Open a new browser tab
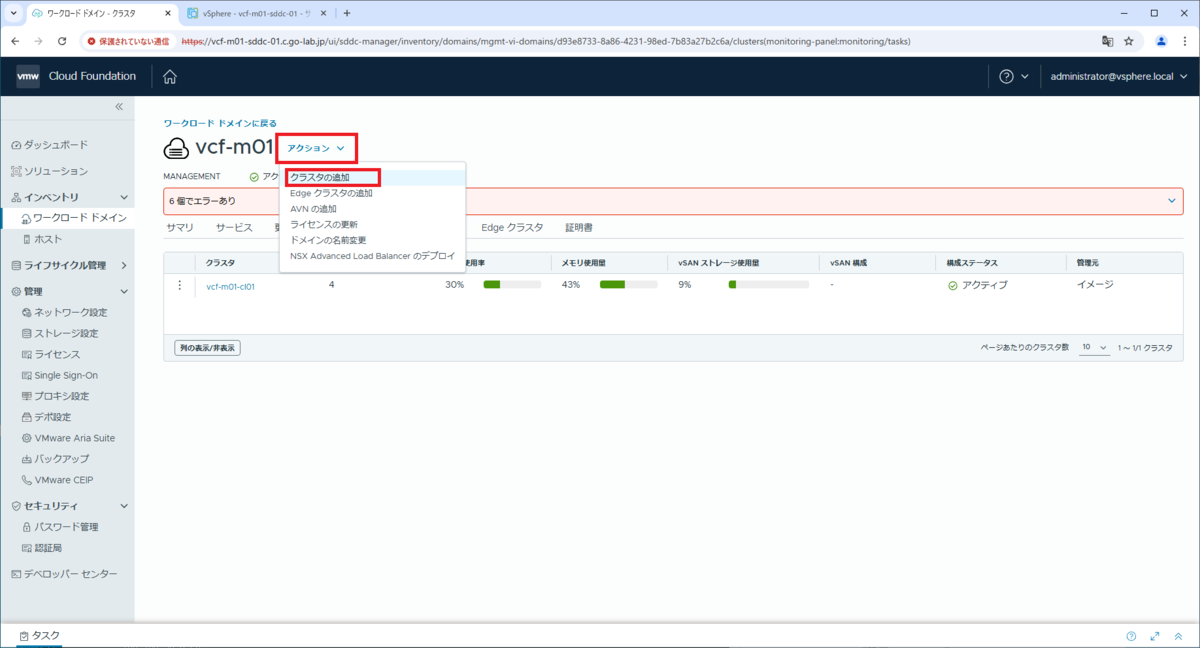This screenshot has width=1200, height=648. click(347, 13)
